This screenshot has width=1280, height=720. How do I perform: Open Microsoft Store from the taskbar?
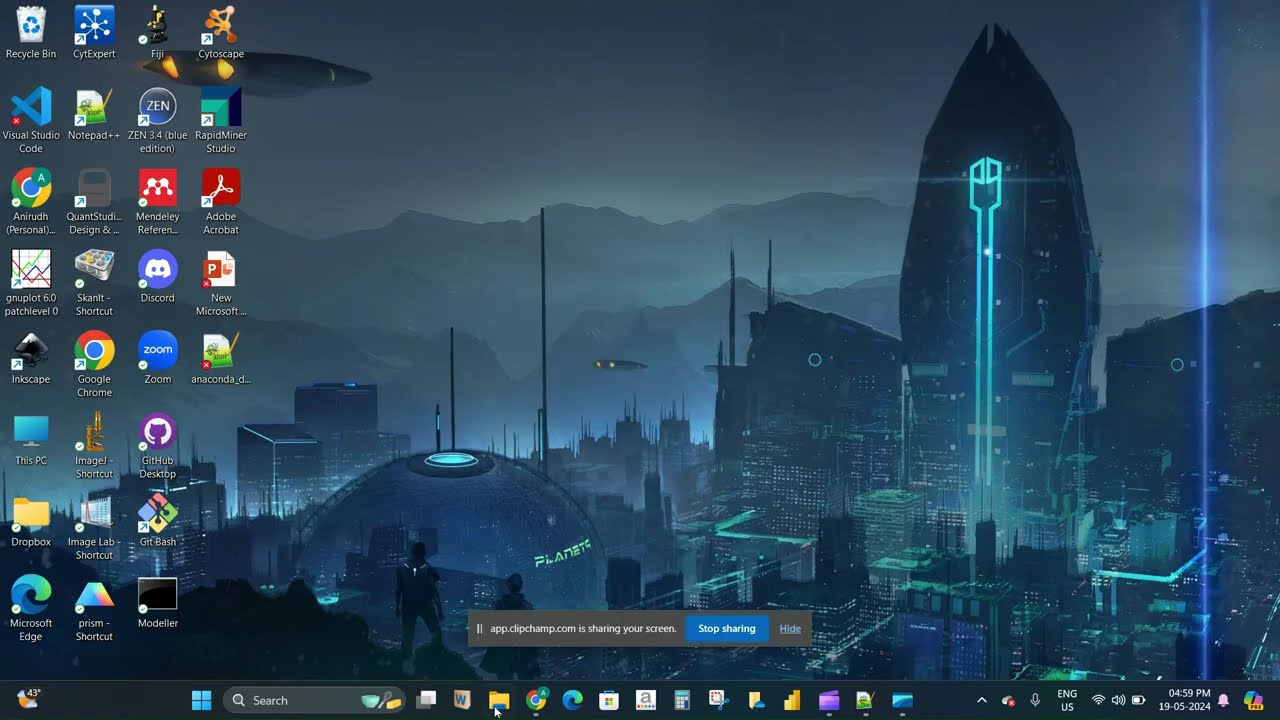tap(609, 700)
